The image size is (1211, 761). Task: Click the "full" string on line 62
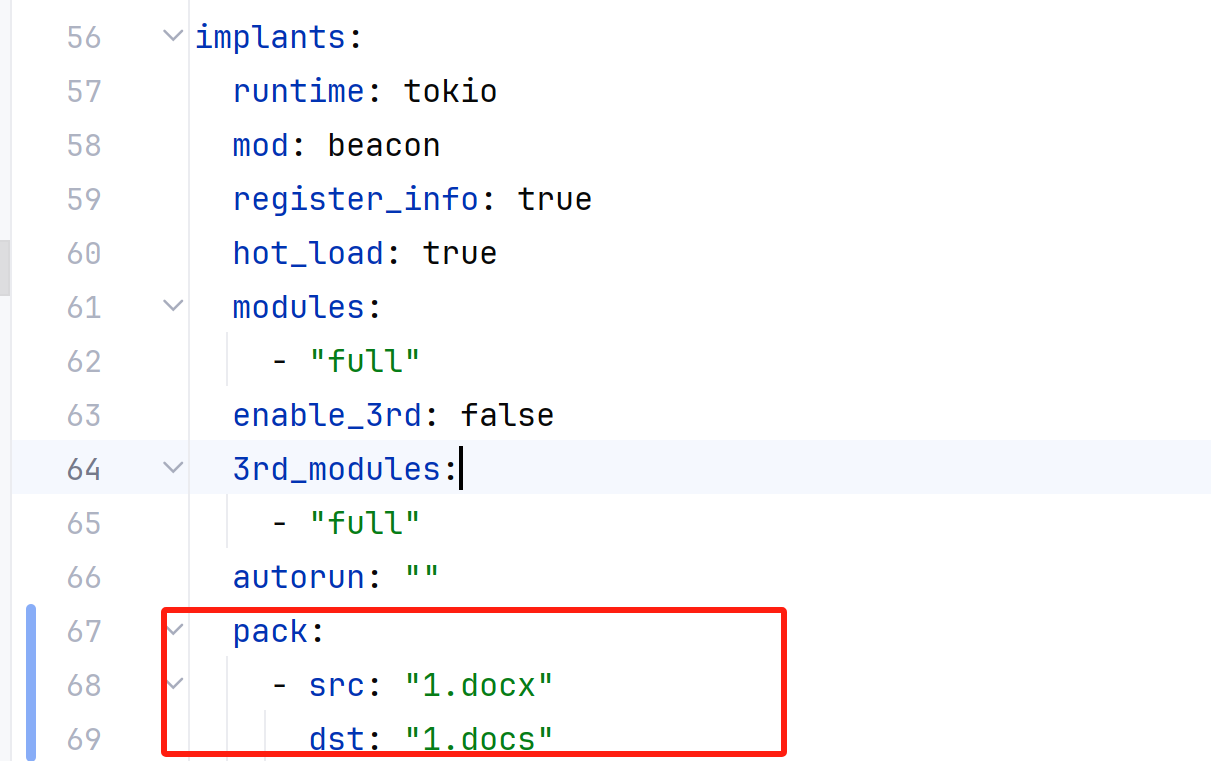click(x=364, y=361)
